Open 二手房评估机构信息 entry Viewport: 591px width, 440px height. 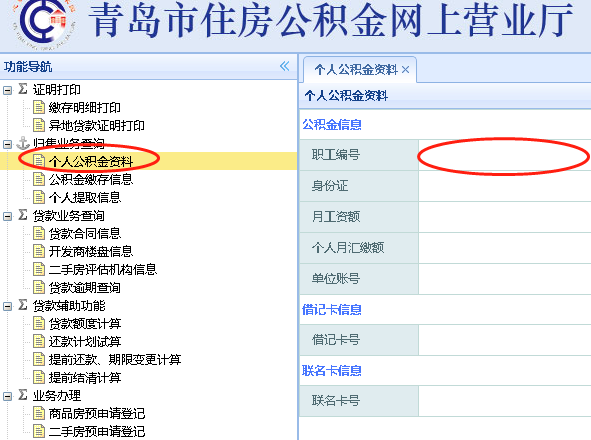[103, 269]
